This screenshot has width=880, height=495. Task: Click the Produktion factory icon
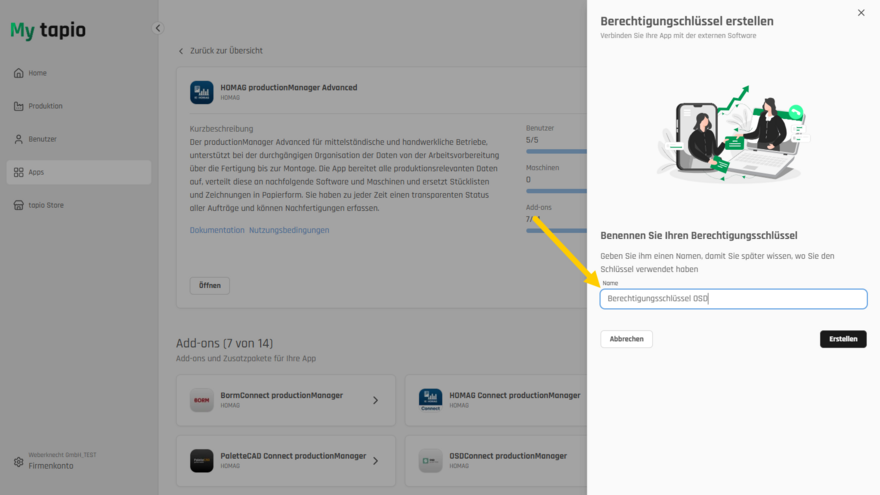[x=19, y=106]
